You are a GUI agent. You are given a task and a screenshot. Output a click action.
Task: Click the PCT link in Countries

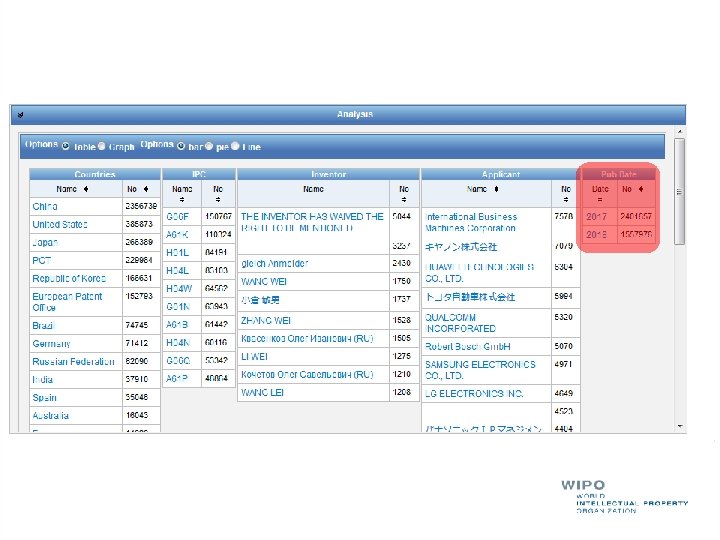(42, 260)
